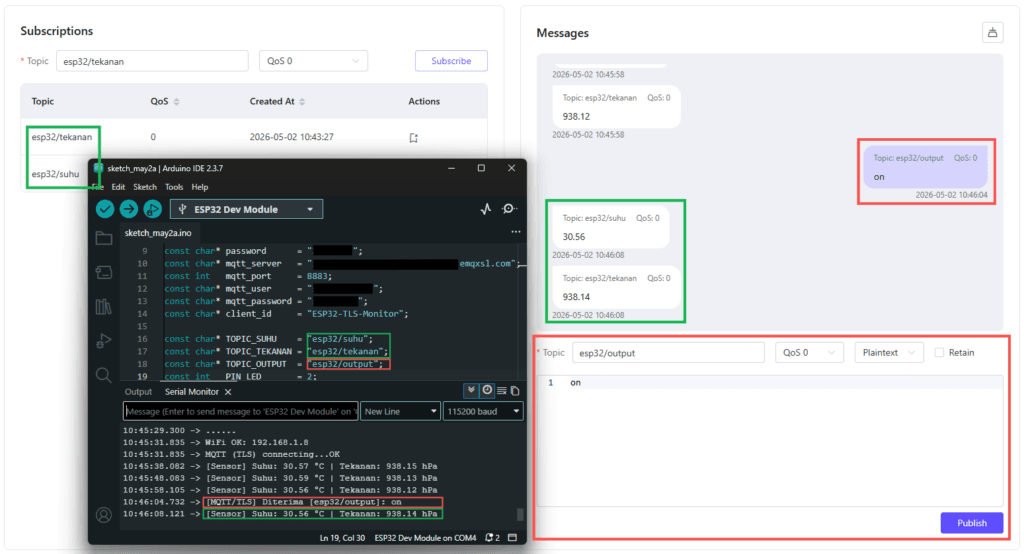Open the Boards Manager sidebar icon
Image resolution: width=1024 pixels, height=554 pixels.
104,272
